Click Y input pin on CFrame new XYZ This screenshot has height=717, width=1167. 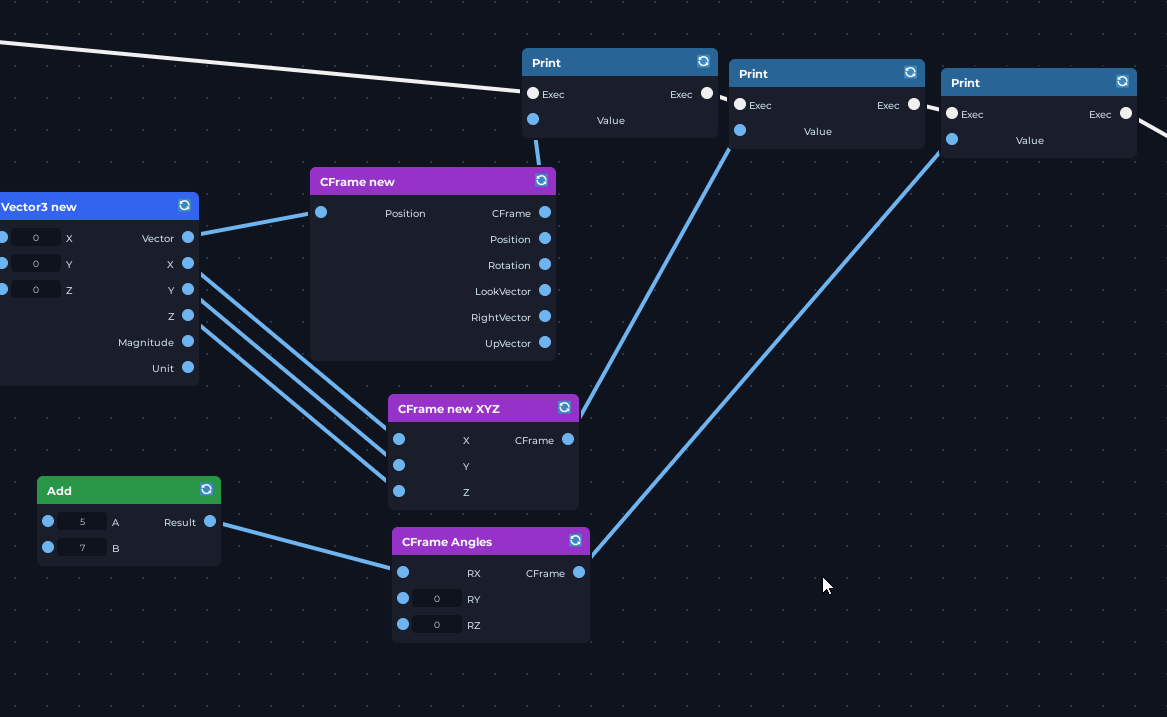[399, 465]
